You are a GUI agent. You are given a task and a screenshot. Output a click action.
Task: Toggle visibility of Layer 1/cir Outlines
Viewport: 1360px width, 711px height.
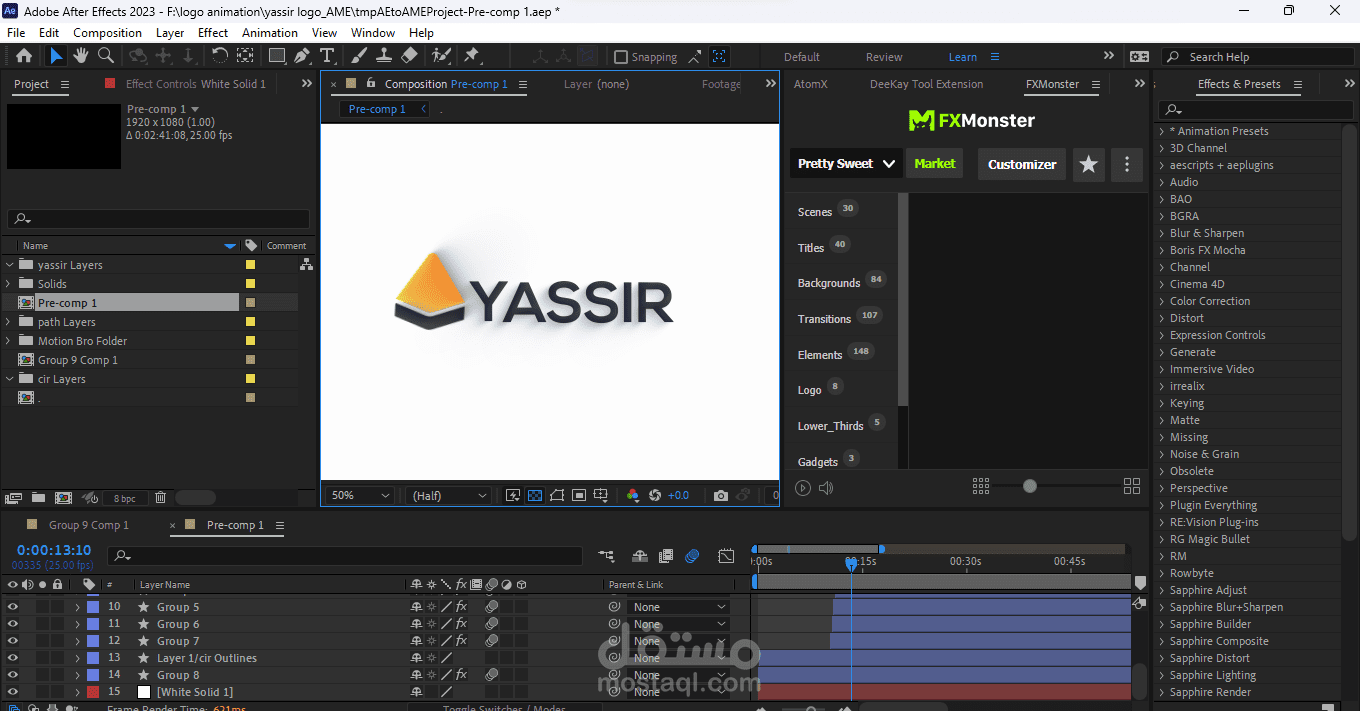coord(13,658)
